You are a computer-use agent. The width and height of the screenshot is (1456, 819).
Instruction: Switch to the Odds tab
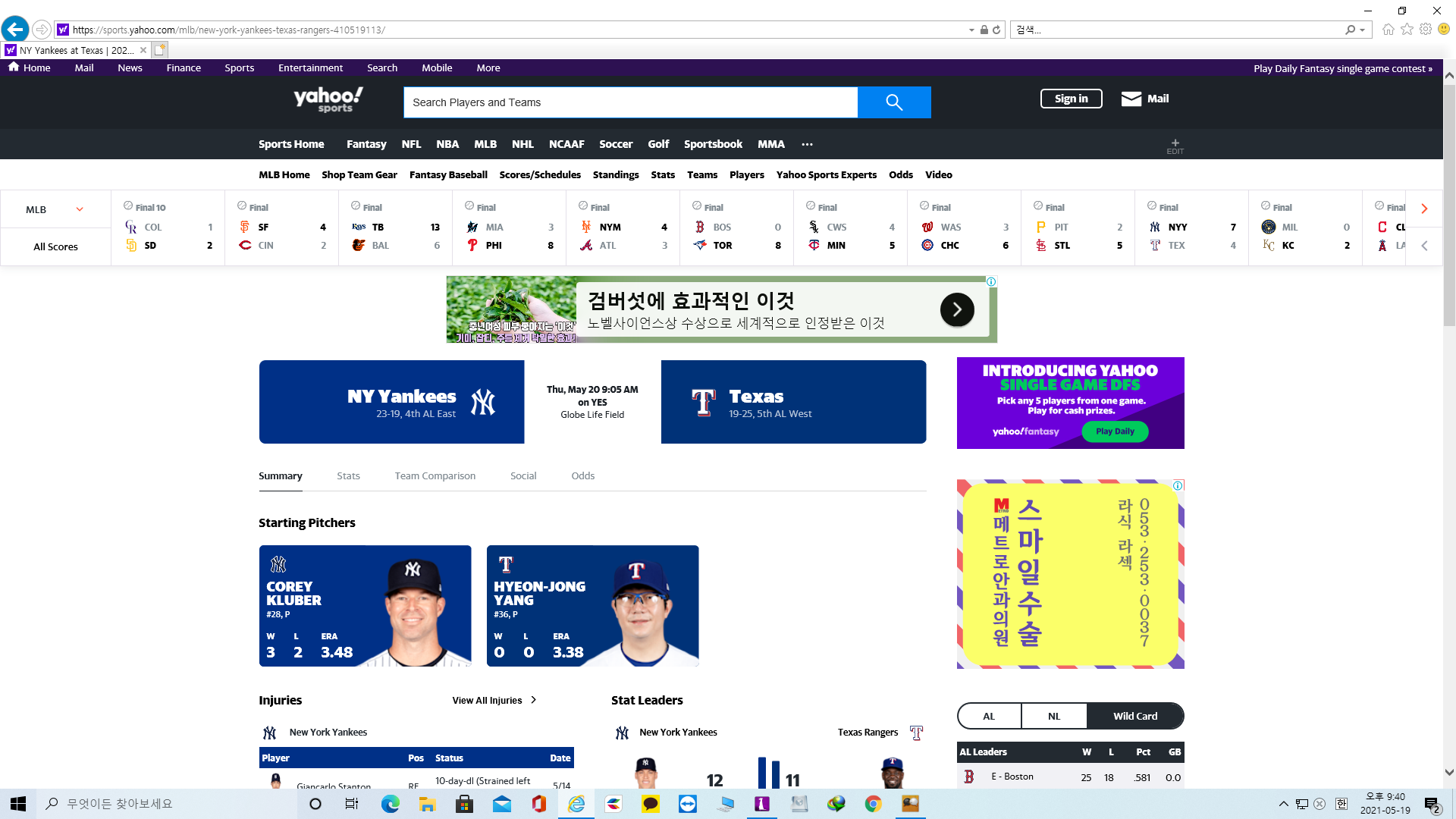pyautogui.click(x=582, y=475)
